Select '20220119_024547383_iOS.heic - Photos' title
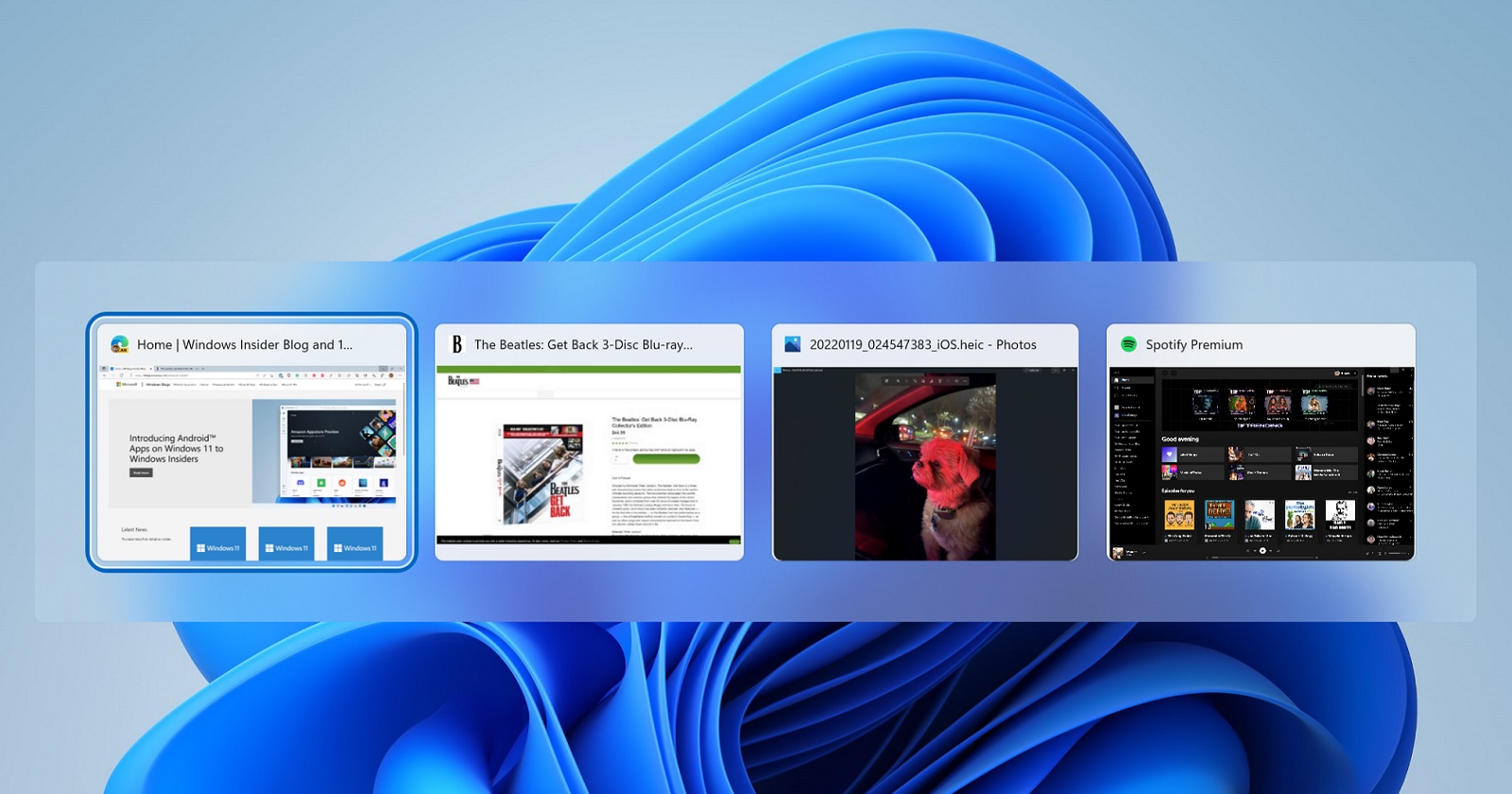 coord(922,345)
